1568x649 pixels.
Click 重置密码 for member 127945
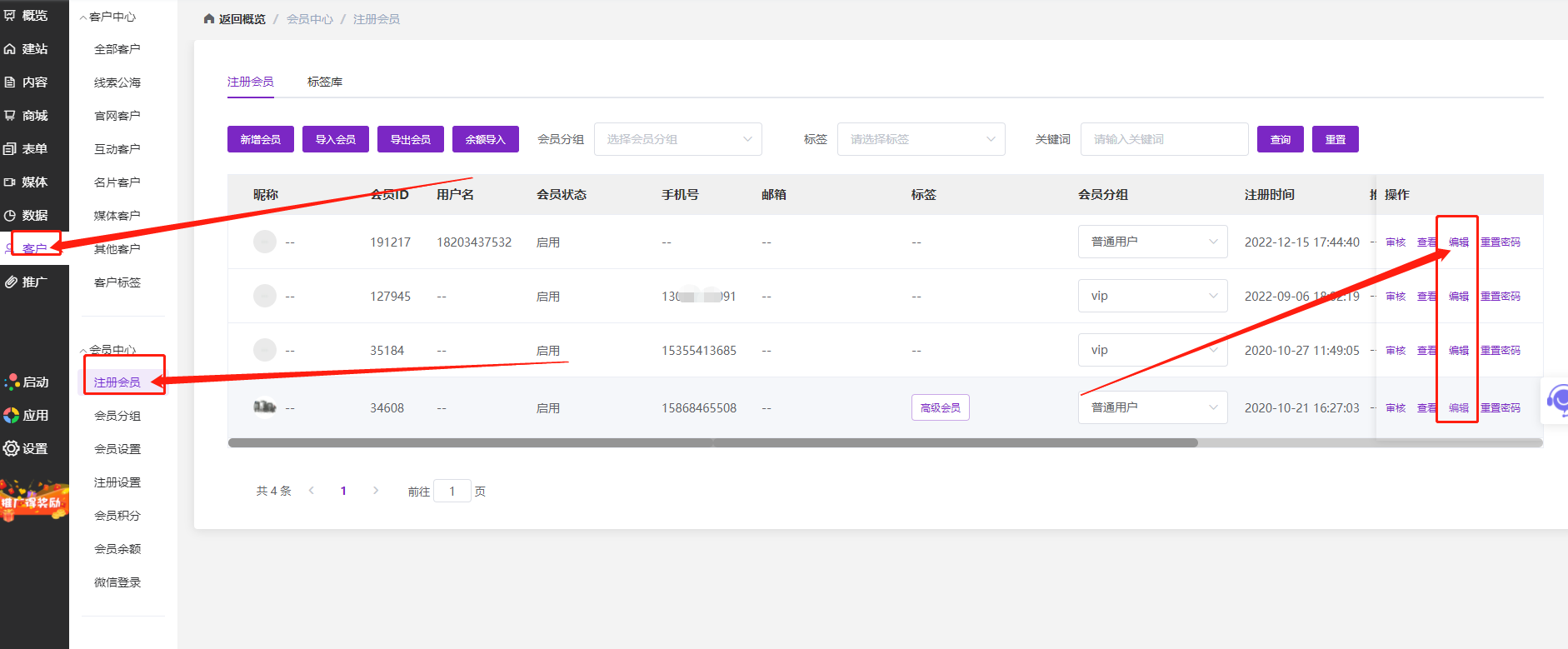coord(1500,297)
